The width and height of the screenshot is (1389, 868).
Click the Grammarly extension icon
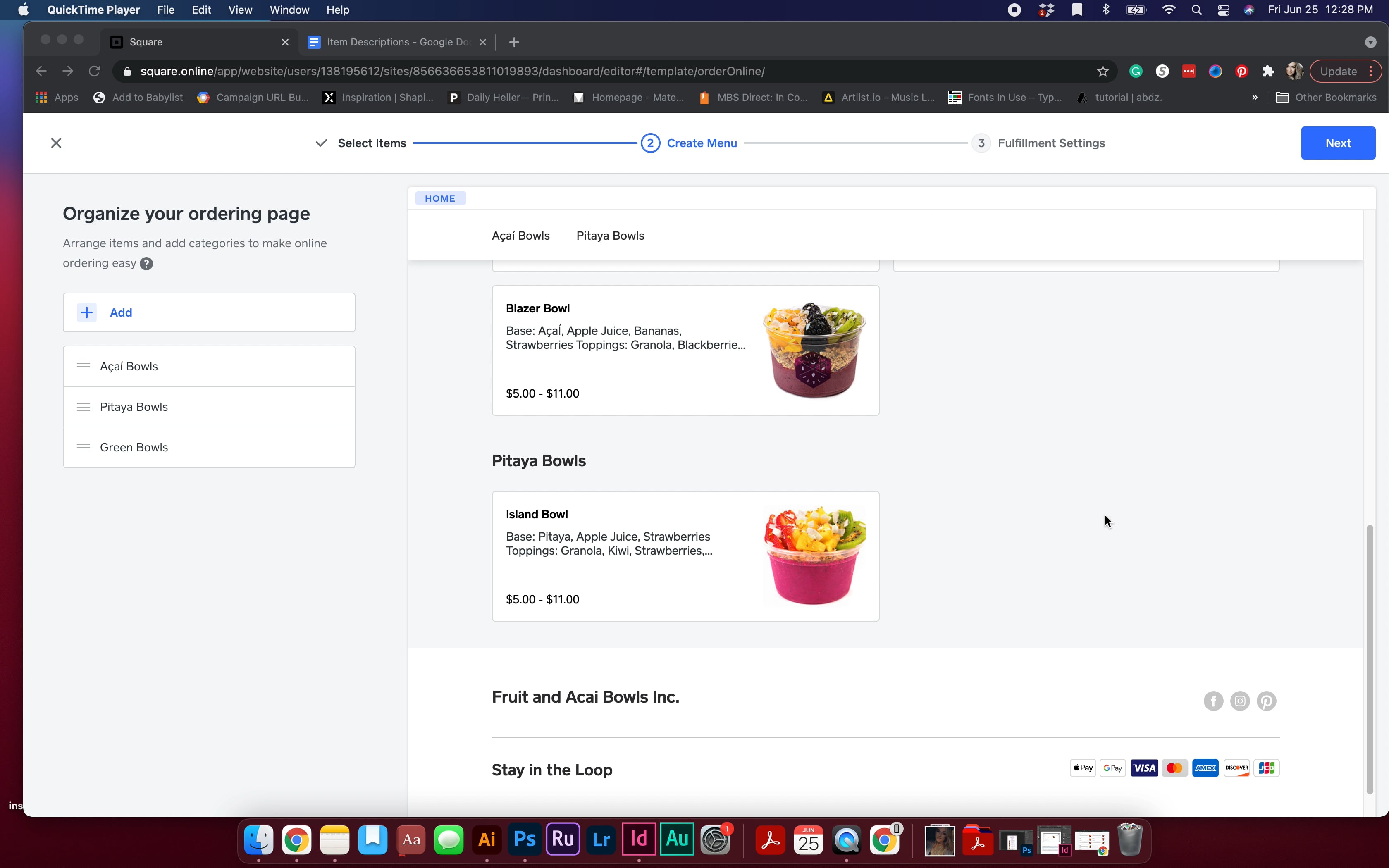tap(1135, 71)
